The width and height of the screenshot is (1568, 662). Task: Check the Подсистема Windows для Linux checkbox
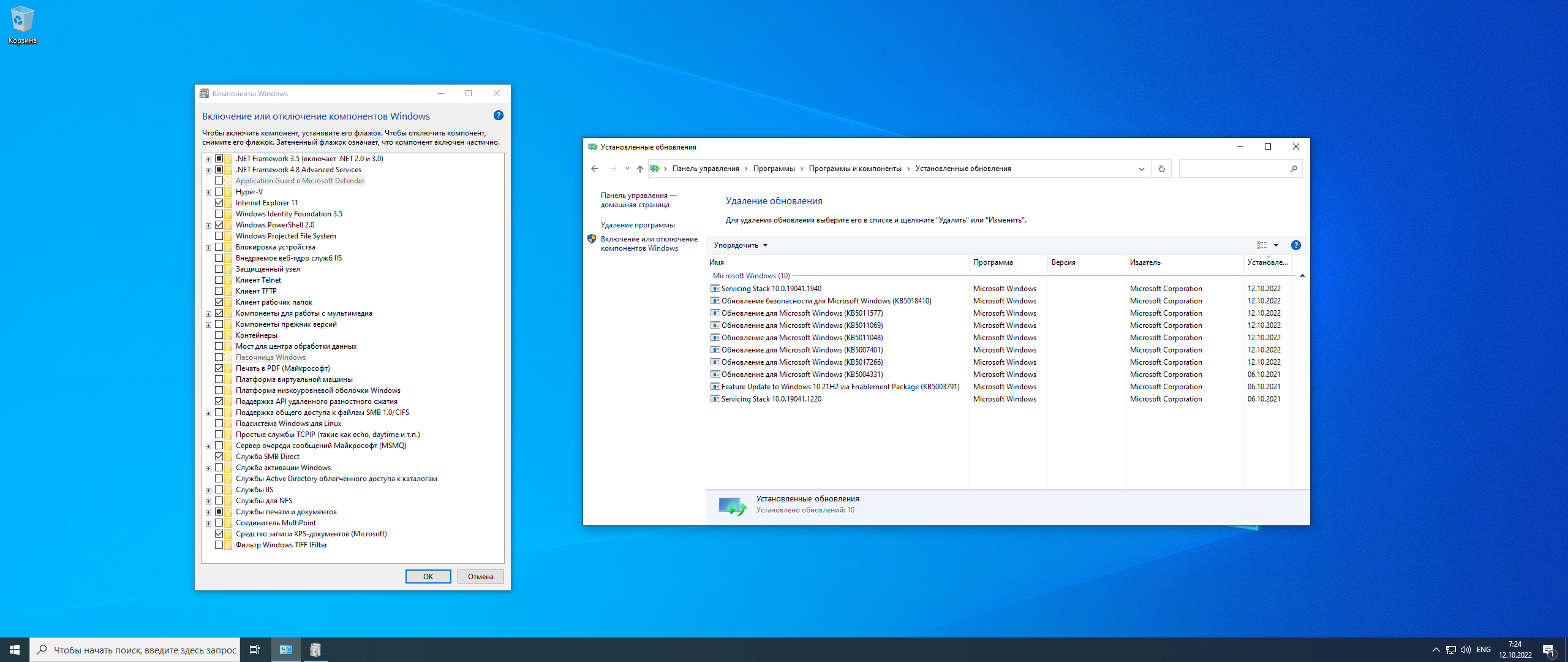pos(219,424)
